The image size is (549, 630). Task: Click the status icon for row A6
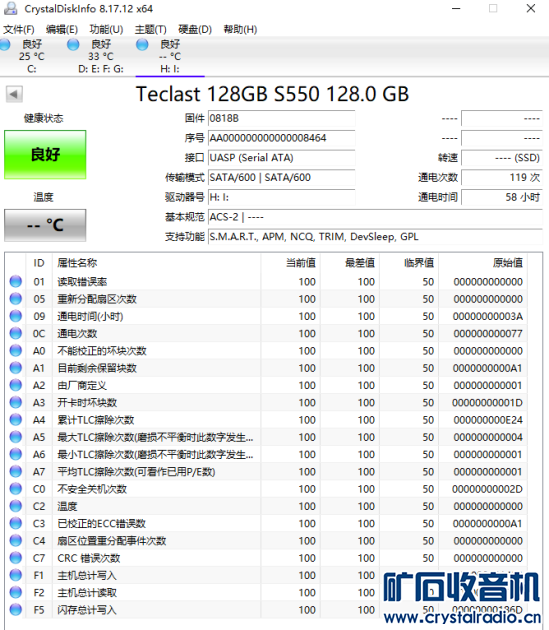click(16, 454)
